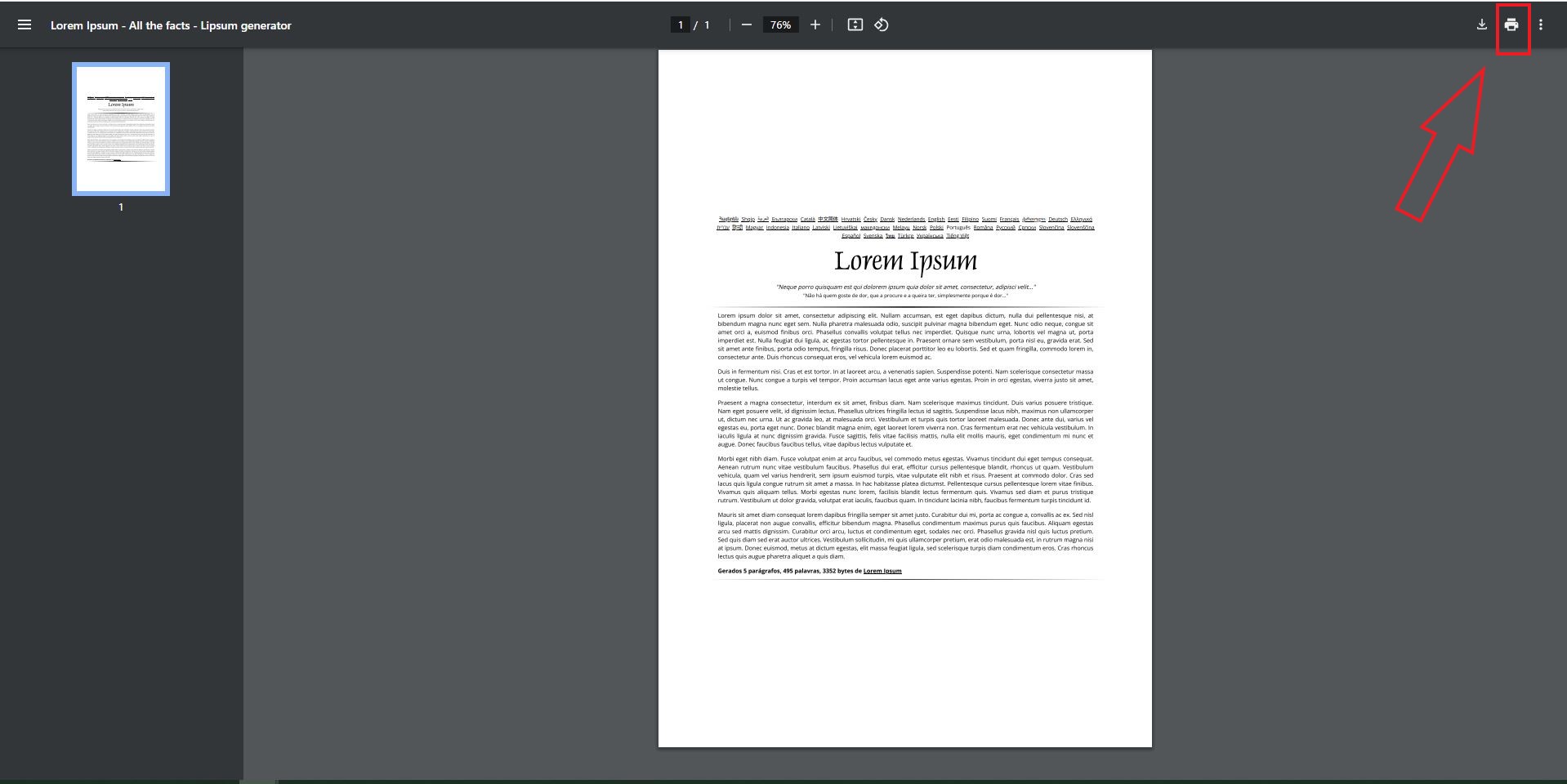Click the Shqip language link
This screenshot has width=1567, height=784.
(x=748, y=219)
